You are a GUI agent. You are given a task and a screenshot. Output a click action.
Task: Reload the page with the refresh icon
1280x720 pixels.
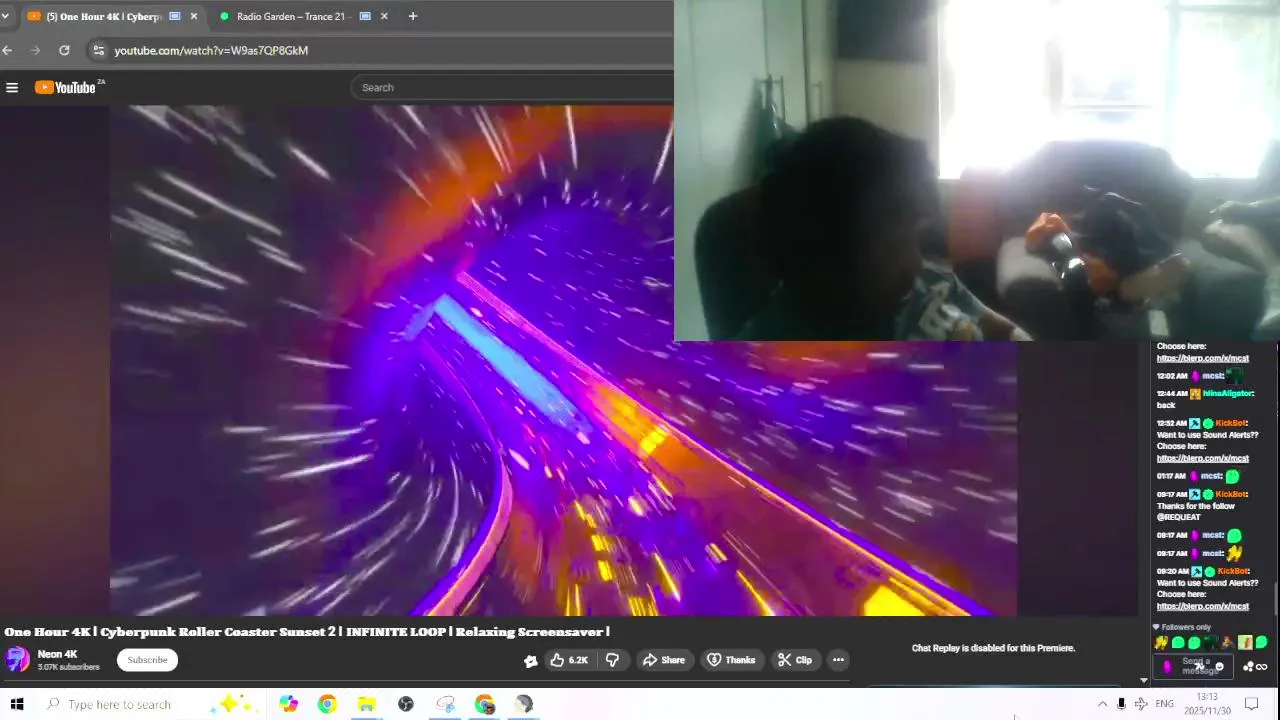pyautogui.click(x=64, y=50)
